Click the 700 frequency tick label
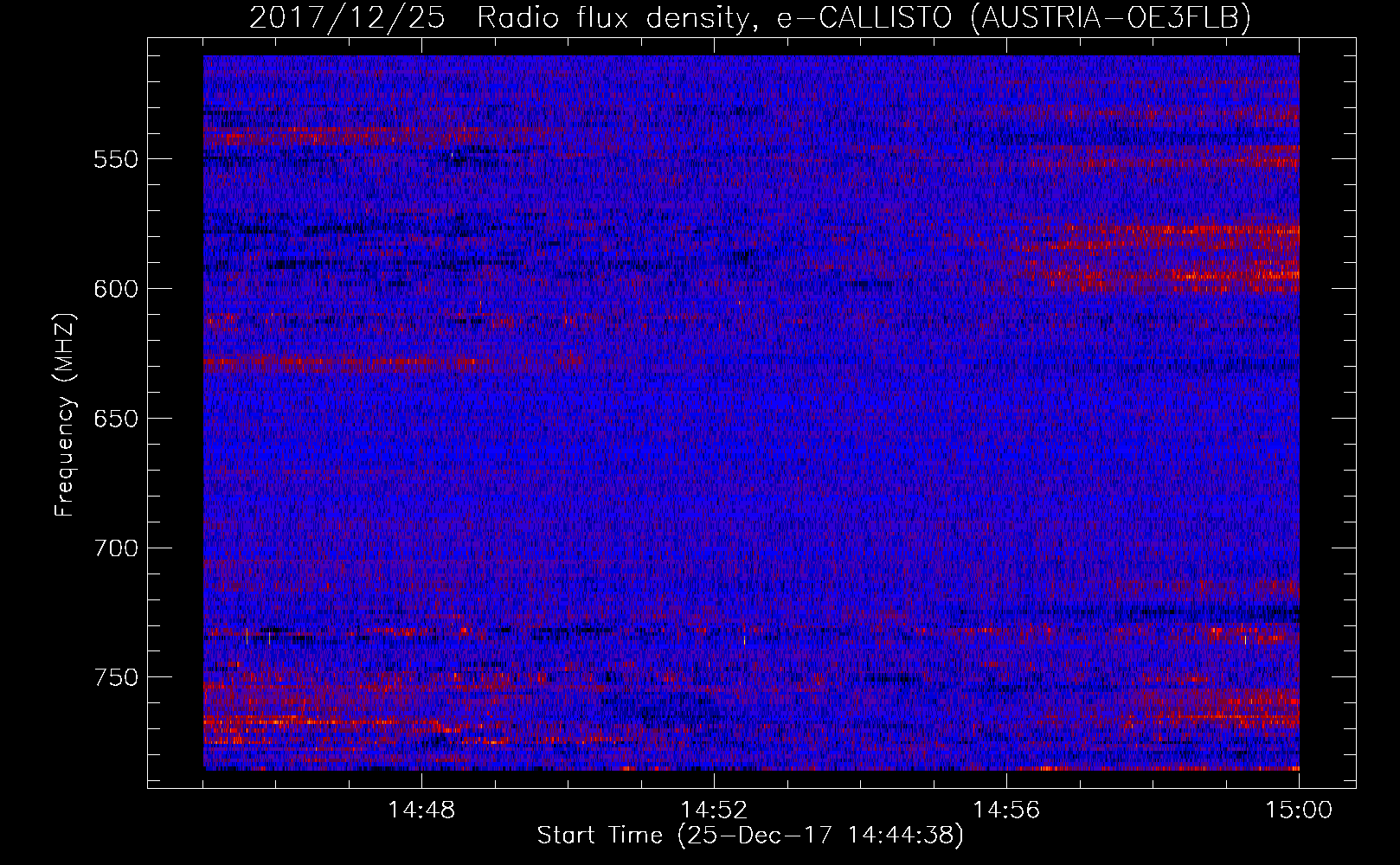The image size is (1400, 865). point(115,548)
